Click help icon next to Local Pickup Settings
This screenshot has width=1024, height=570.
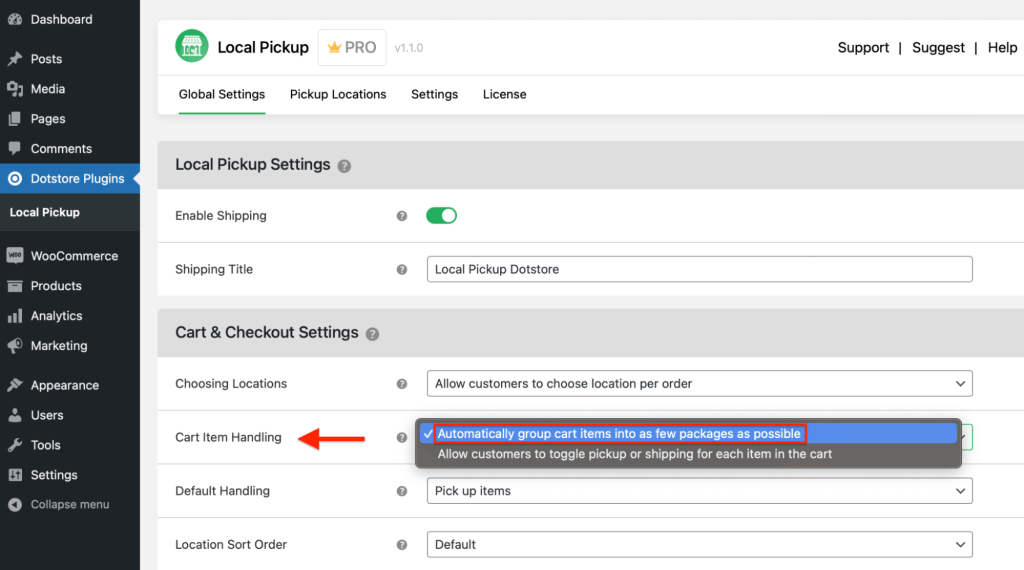click(344, 166)
